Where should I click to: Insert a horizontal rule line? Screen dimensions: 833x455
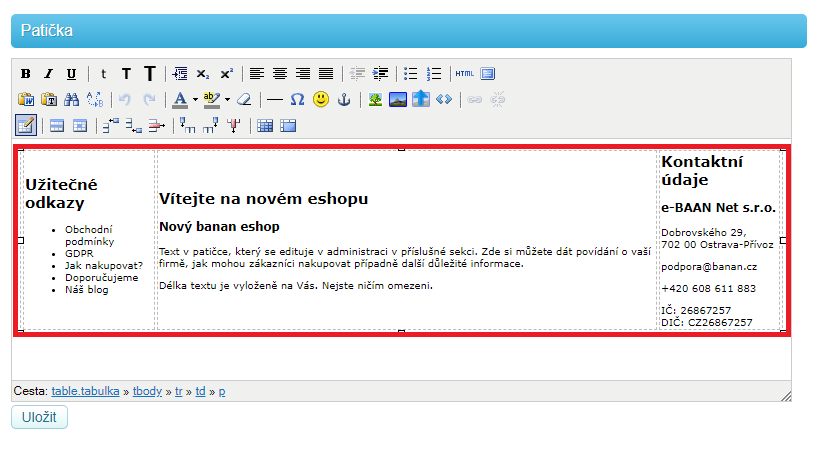click(274, 100)
